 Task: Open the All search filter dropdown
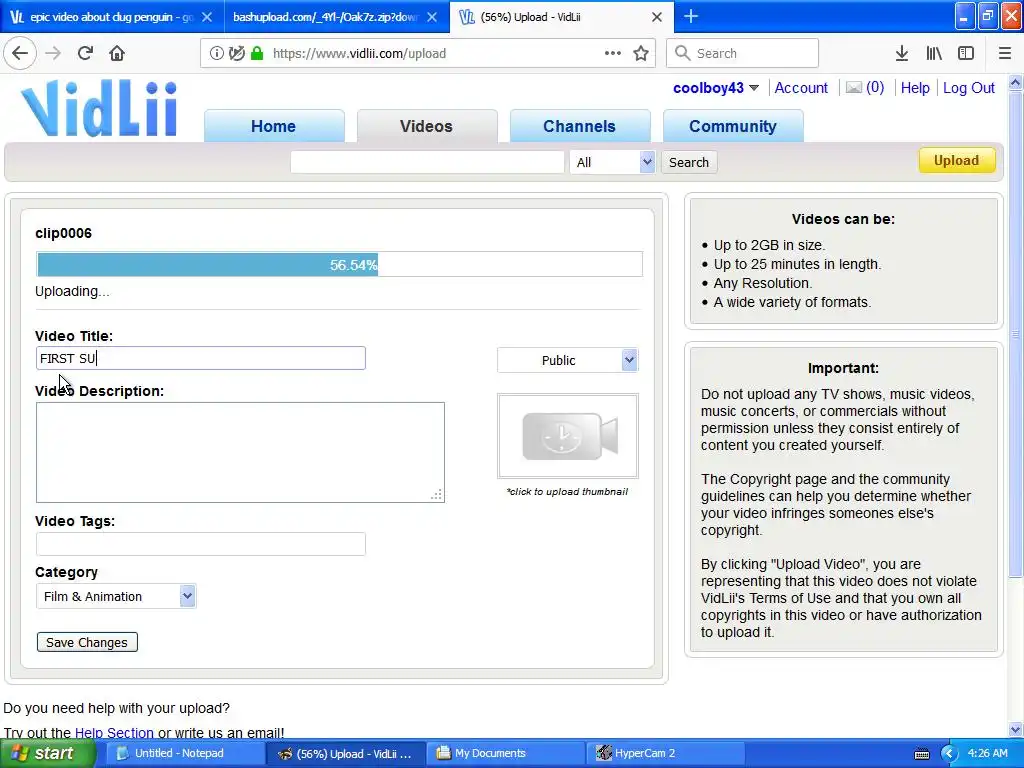point(612,162)
